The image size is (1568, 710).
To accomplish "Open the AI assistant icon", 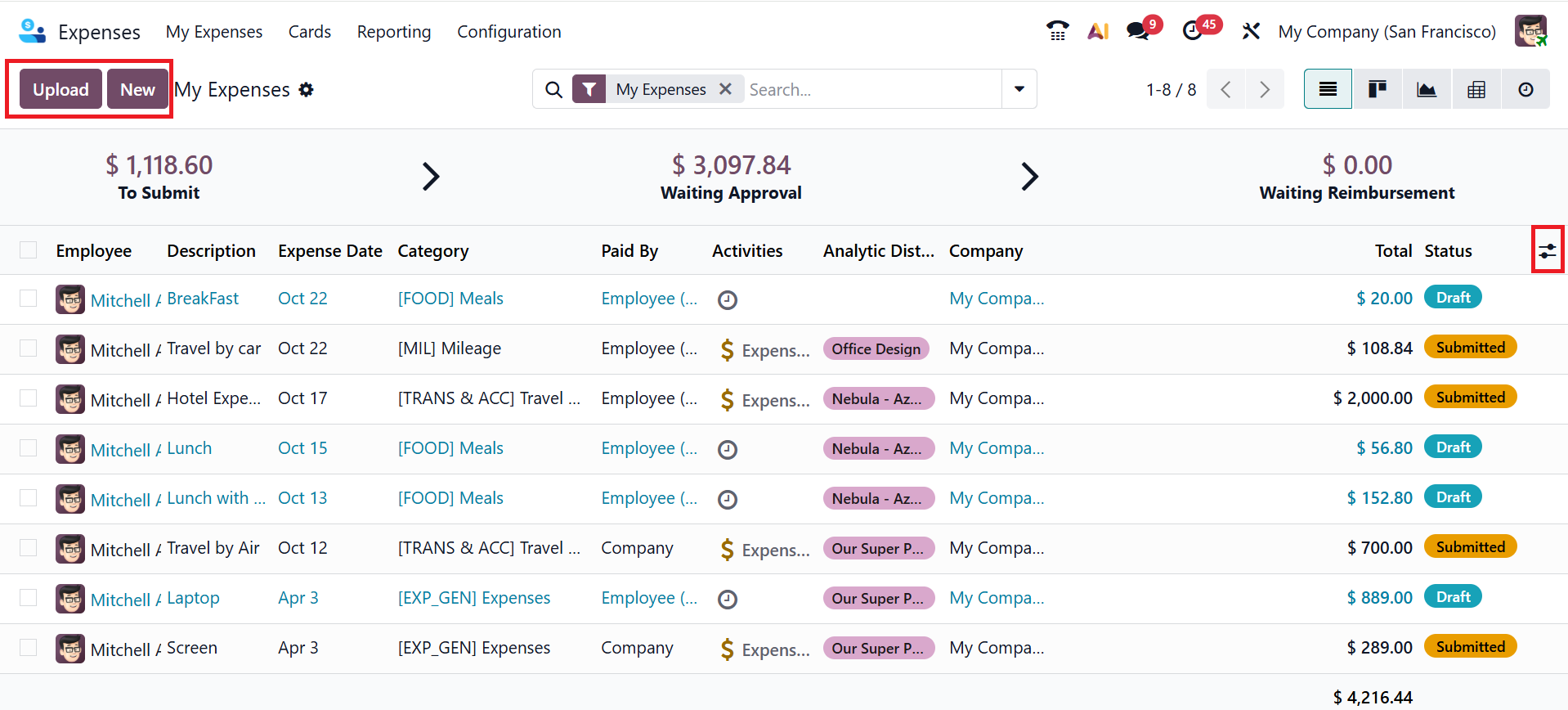I will 1098,31.
